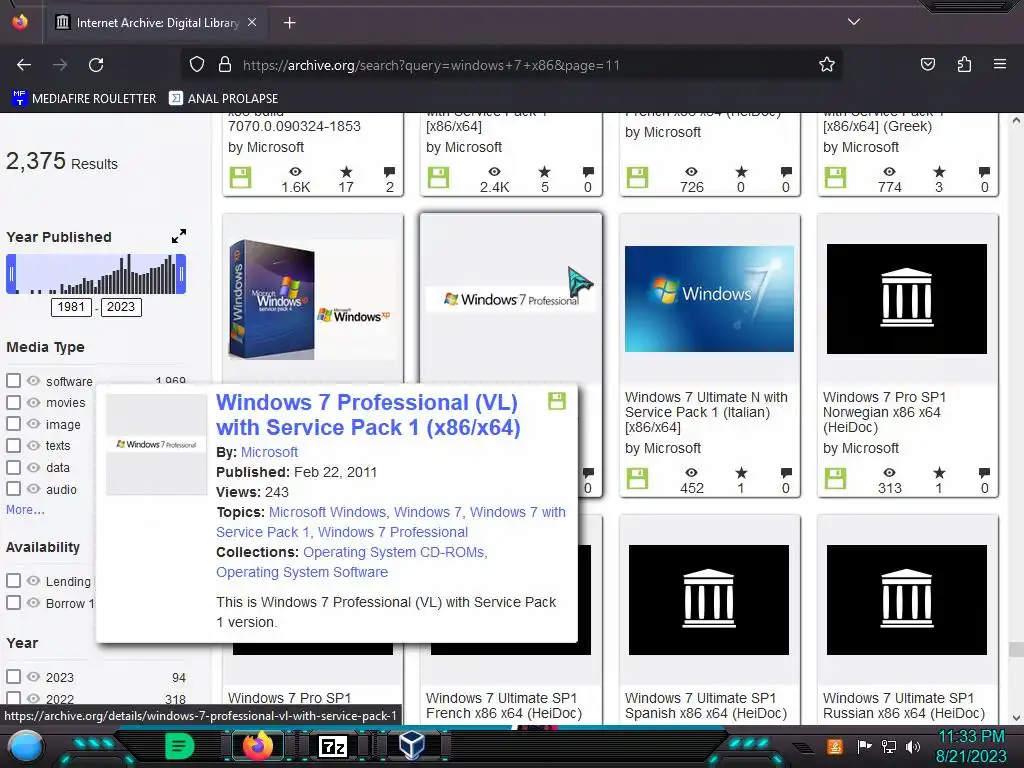Check the texts media type checkbox
The image size is (1024, 768).
point(13,445)
